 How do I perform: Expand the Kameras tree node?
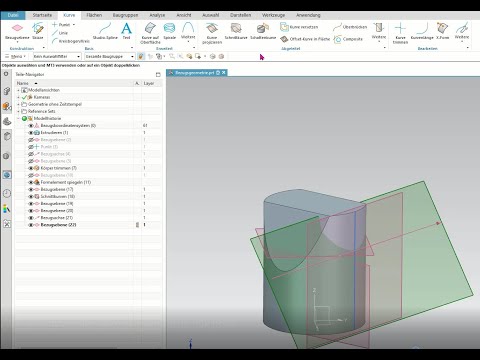(18, 97)
